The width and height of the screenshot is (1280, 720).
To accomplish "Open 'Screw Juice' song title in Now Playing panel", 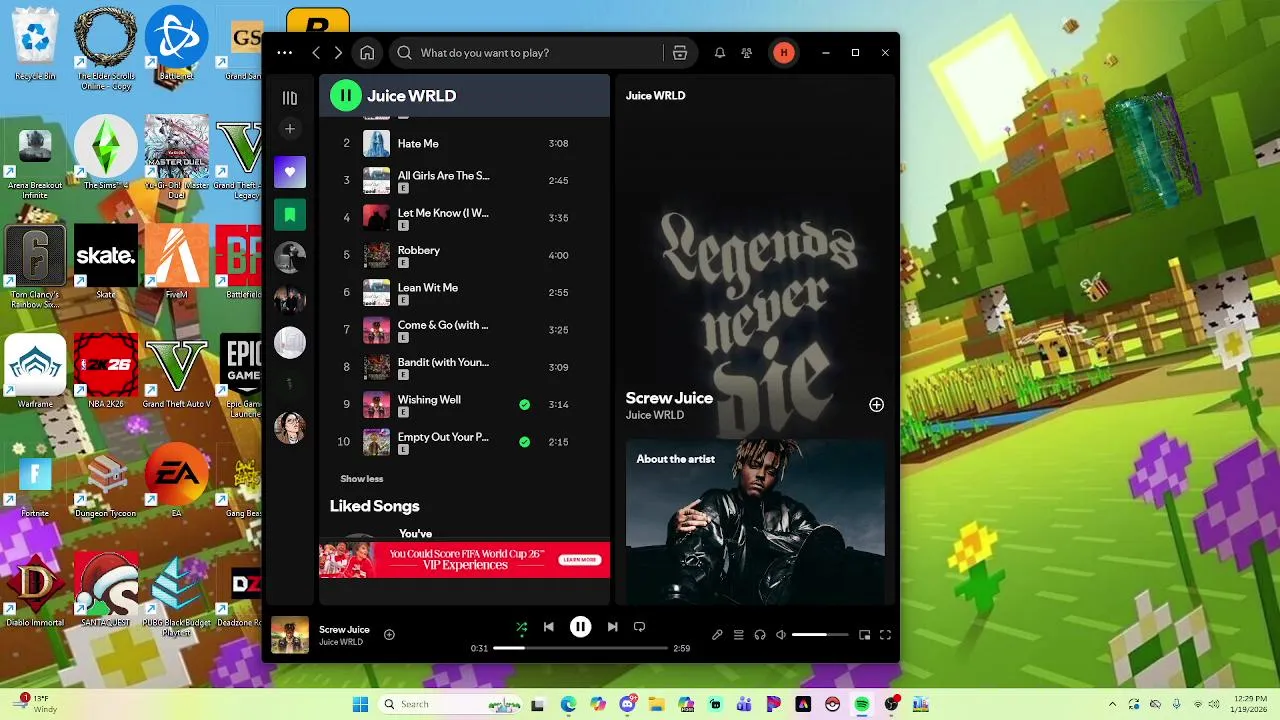I will [669, 398].
